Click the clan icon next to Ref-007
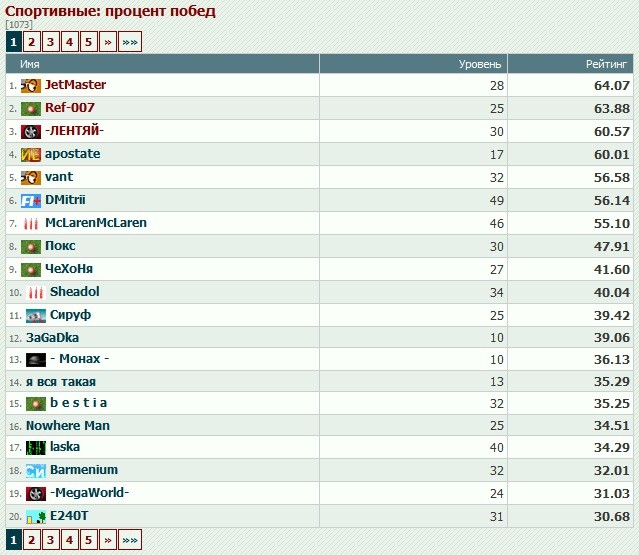639x555 pixels. pyautogui.click(x=31, y=108)
